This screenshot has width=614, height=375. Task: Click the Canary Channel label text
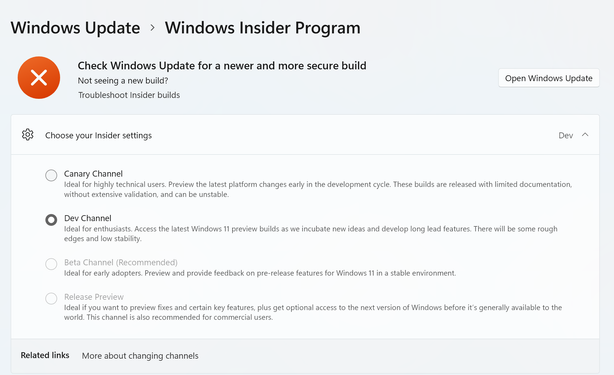click(x=93, y=174)
